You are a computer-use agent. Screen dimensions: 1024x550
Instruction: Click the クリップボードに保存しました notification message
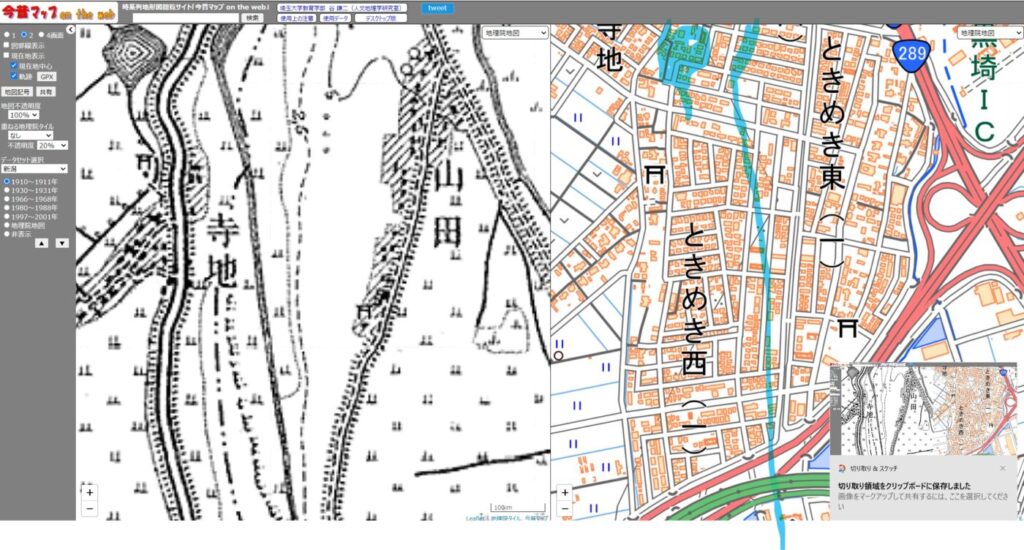pyautogui.click(x=904, y=486)
